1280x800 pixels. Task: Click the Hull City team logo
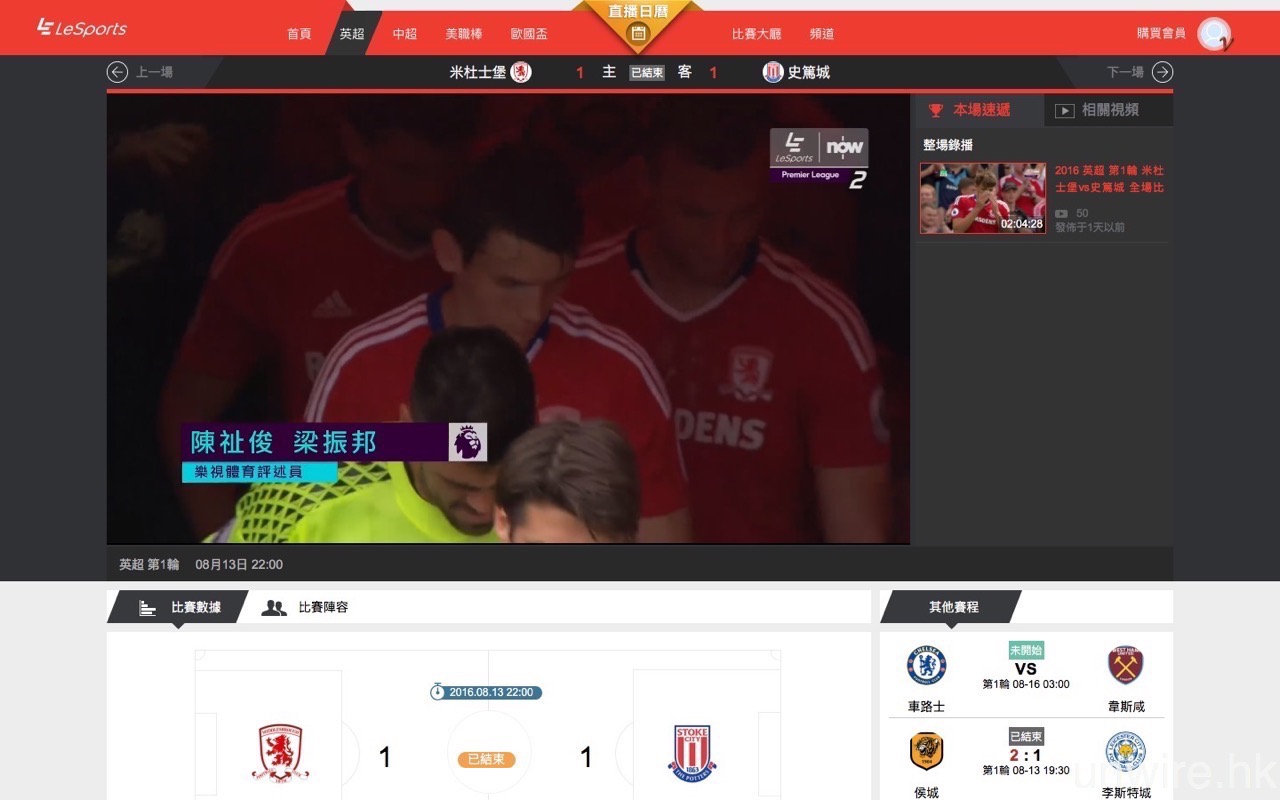coord(926,752)
